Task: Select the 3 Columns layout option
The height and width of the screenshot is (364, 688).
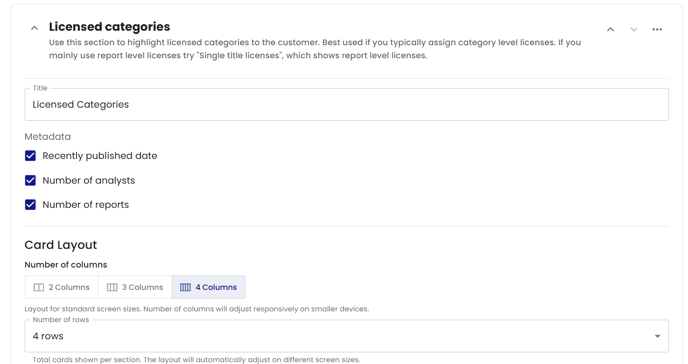Action: pos(135,287)
